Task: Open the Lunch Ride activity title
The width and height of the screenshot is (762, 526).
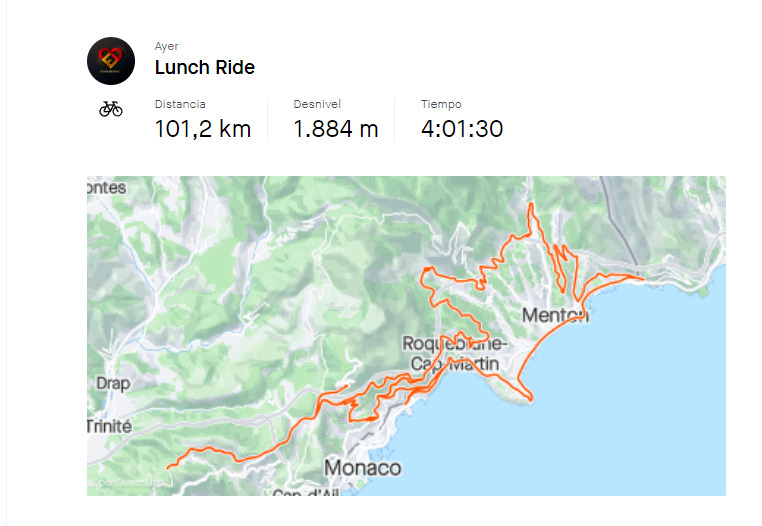Action: pos(205,68)
